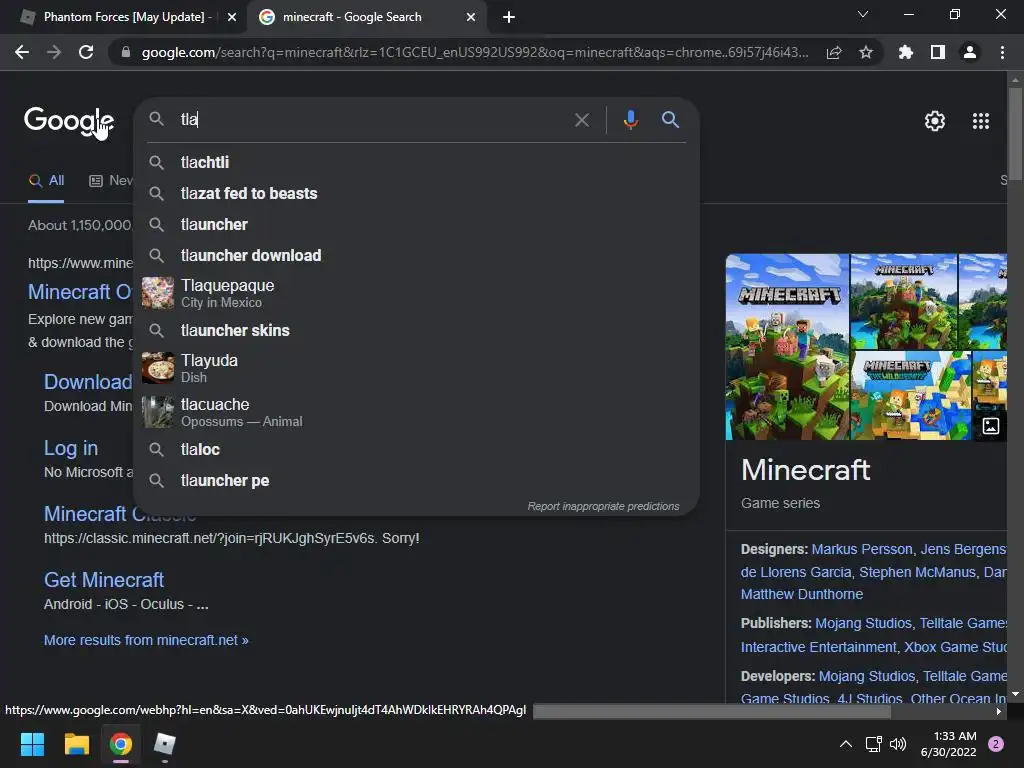Click the Chrome taskbar icon
Image resolution: width=1024 pixels, height=768 pixels.
121,744
